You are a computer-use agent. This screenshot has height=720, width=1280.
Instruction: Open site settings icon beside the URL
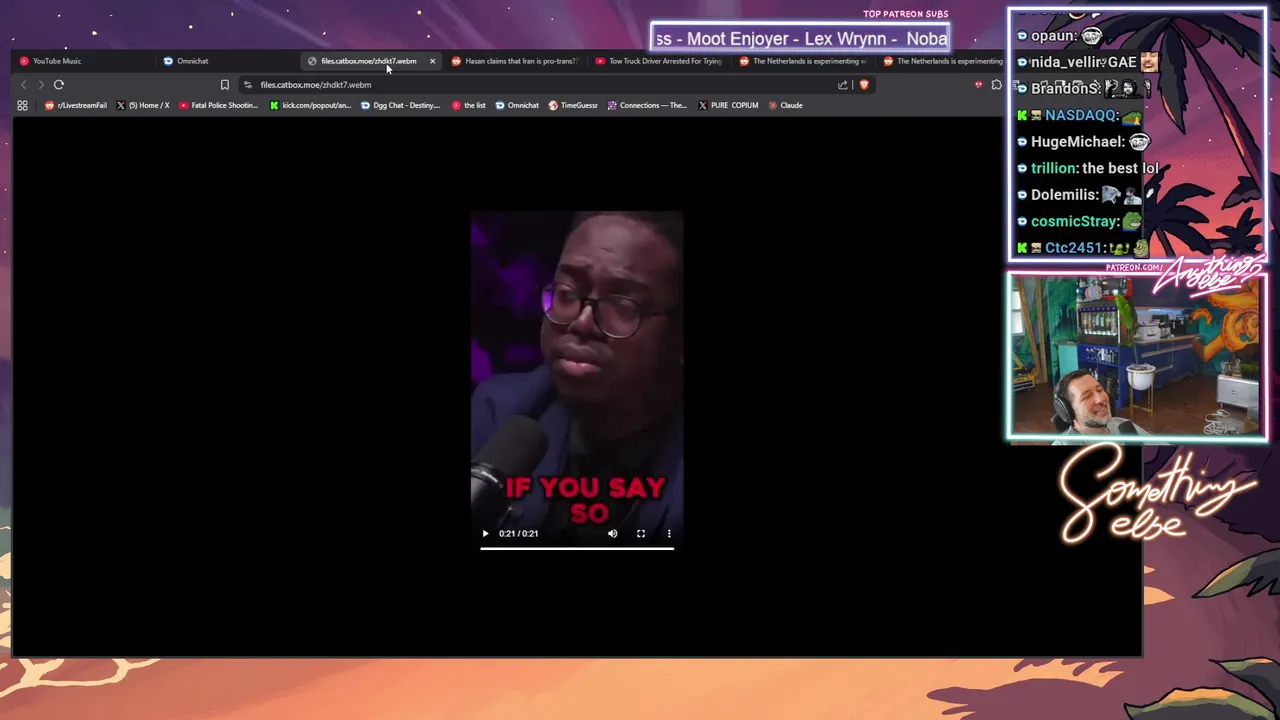coord(248,85)
